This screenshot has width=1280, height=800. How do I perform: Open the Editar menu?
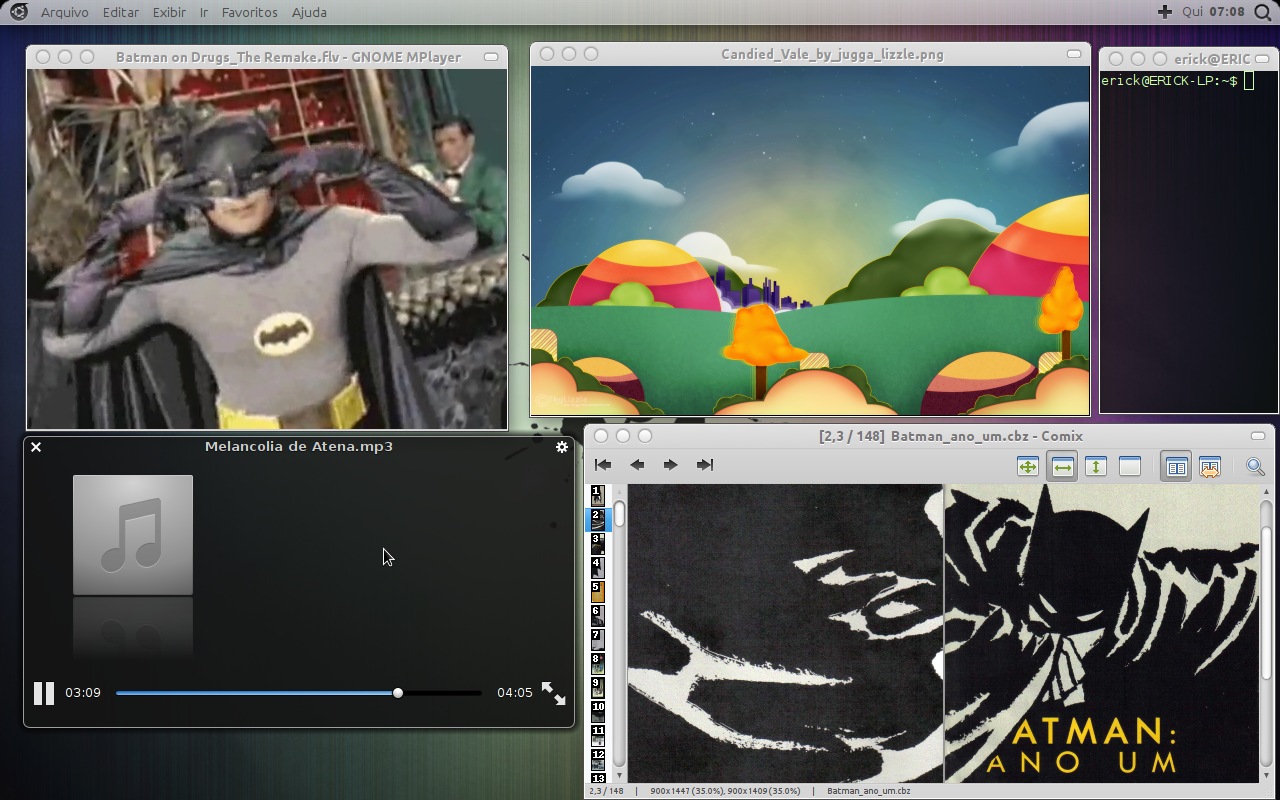121,12
